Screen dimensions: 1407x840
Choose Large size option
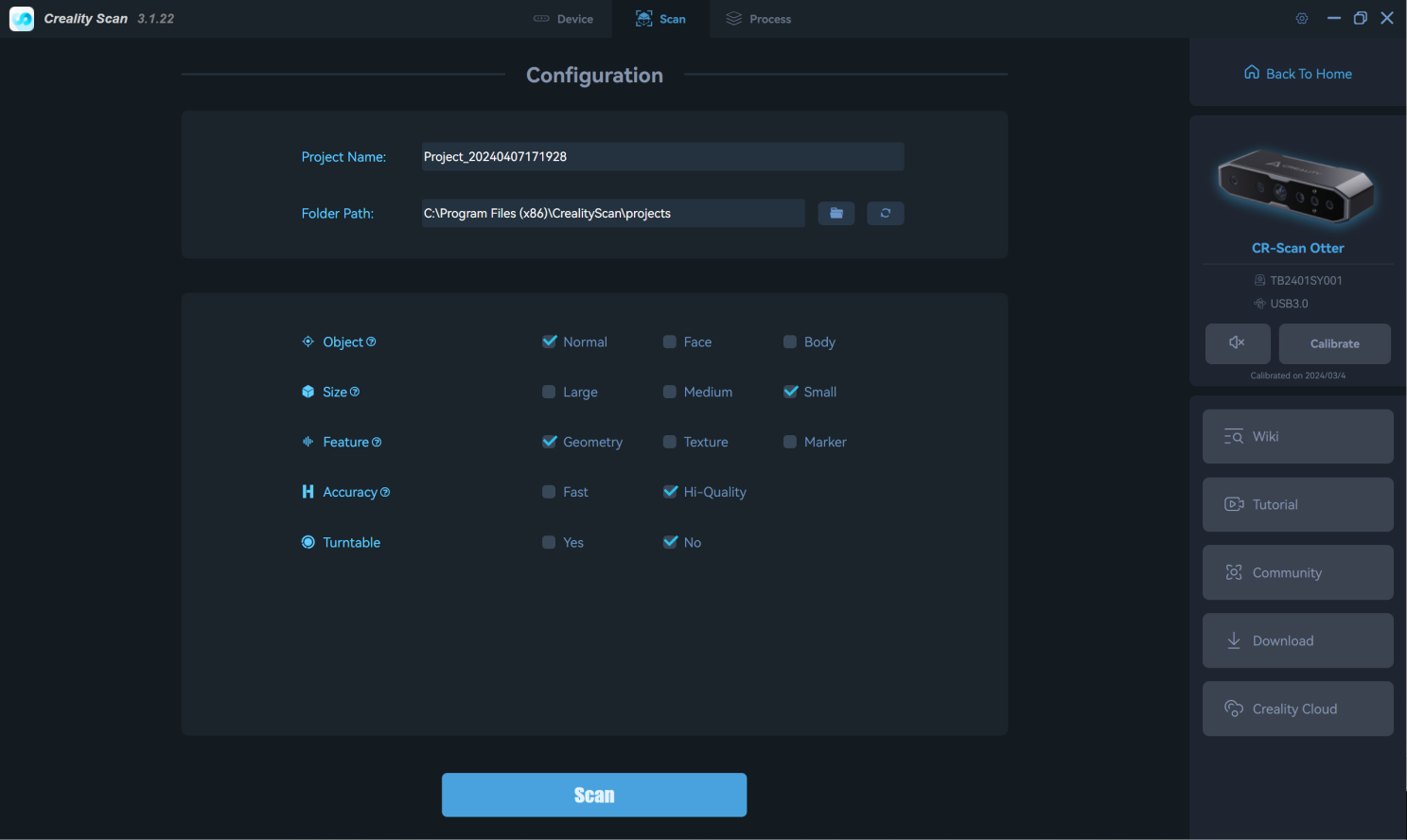(549, 392)
